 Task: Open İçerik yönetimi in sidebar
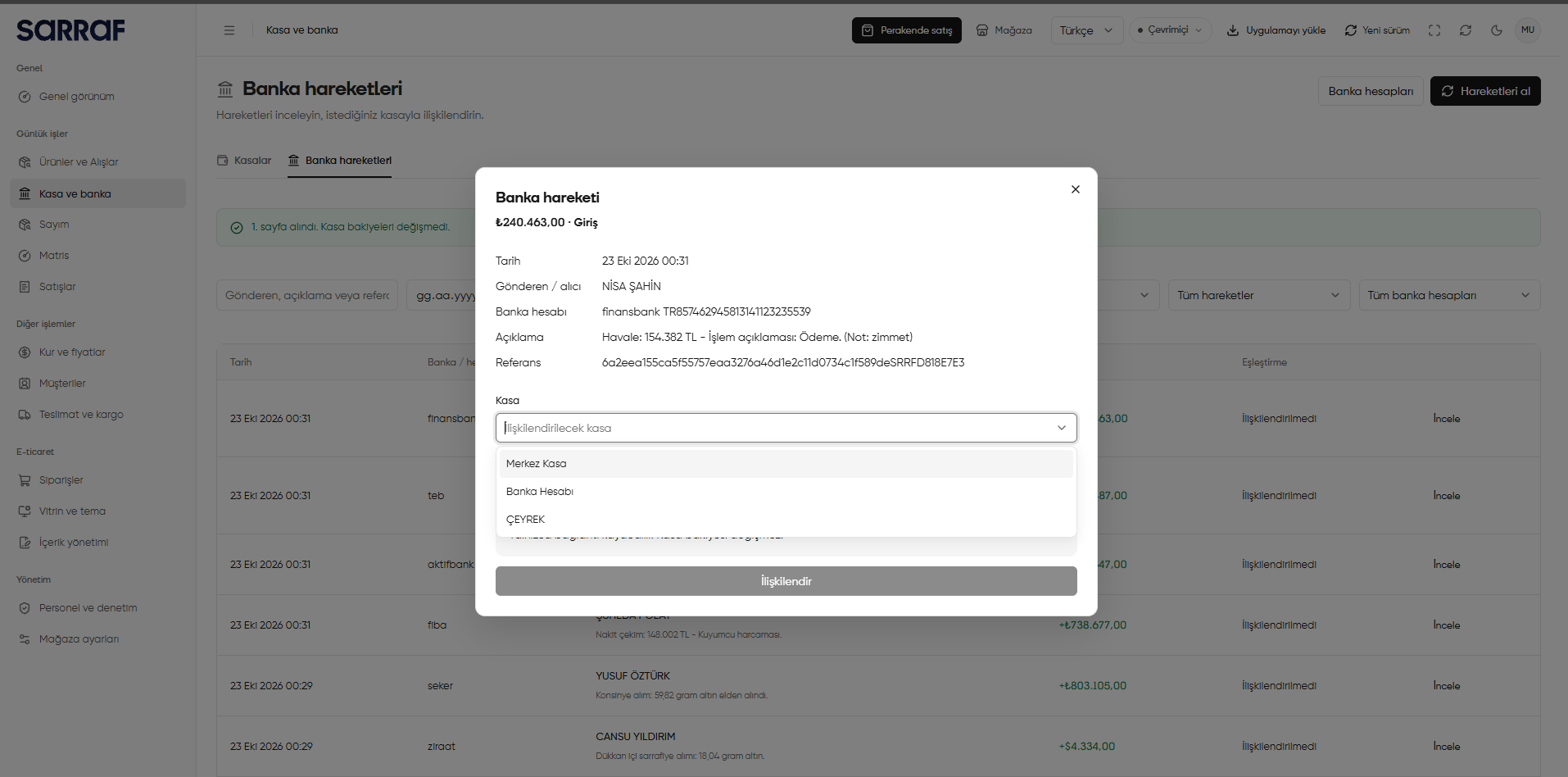(x=97, y=543)
